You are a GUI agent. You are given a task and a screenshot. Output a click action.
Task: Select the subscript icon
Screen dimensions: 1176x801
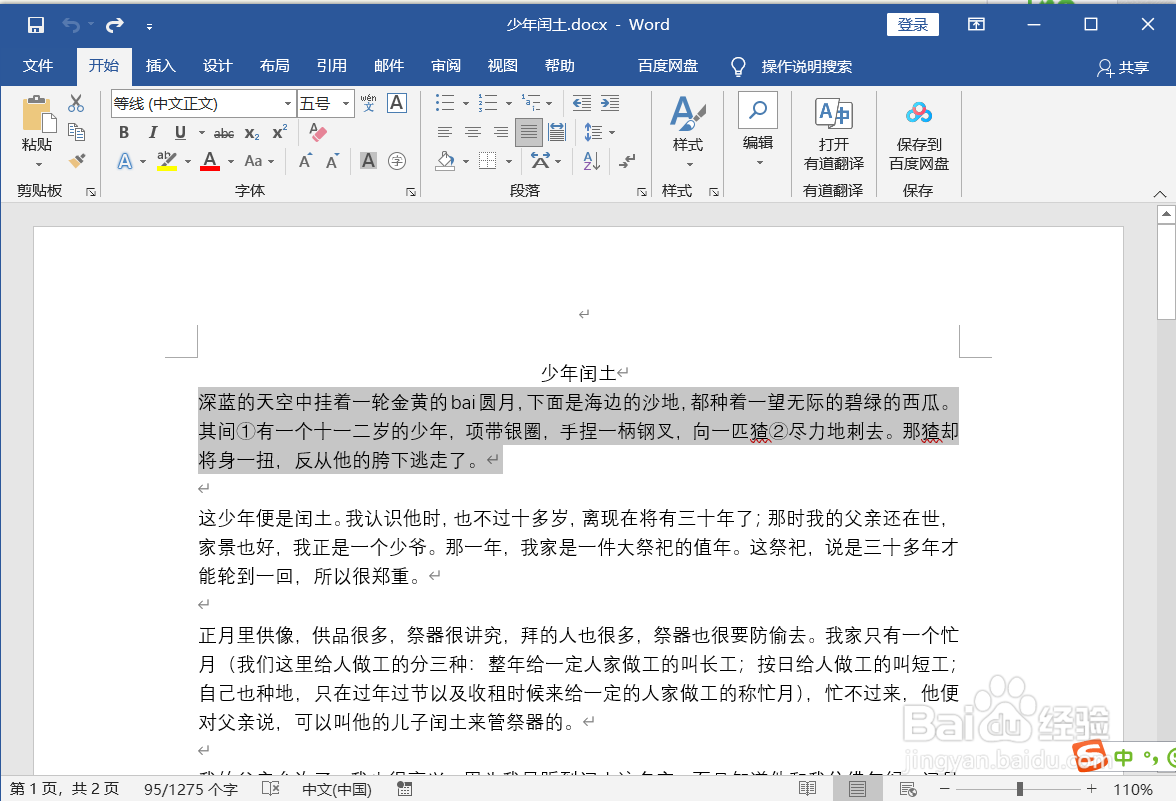251,132
